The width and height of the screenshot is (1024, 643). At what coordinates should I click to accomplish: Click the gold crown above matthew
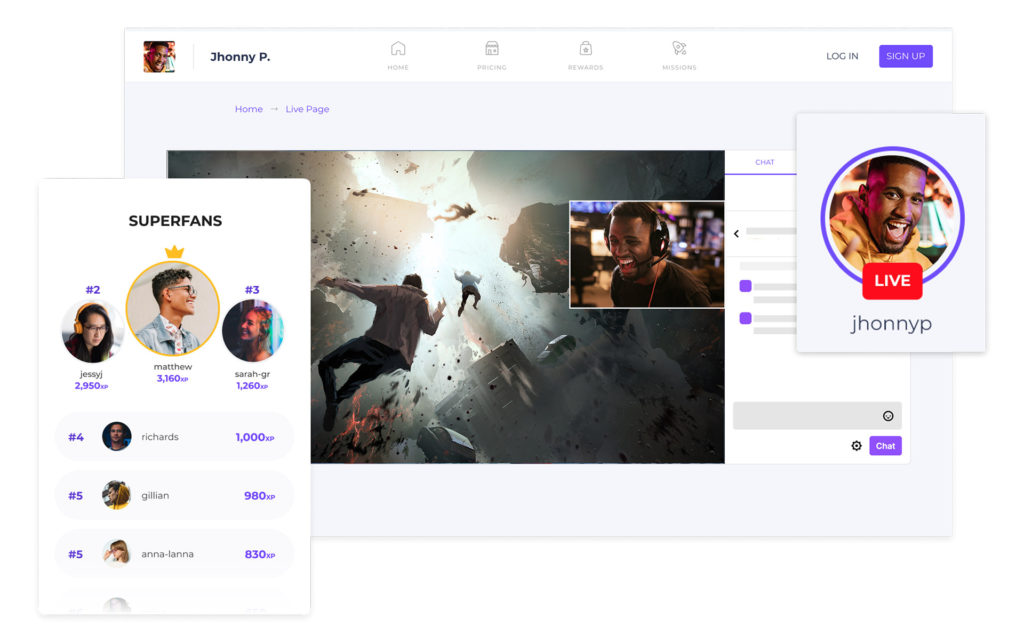click(x=174, y=252)
